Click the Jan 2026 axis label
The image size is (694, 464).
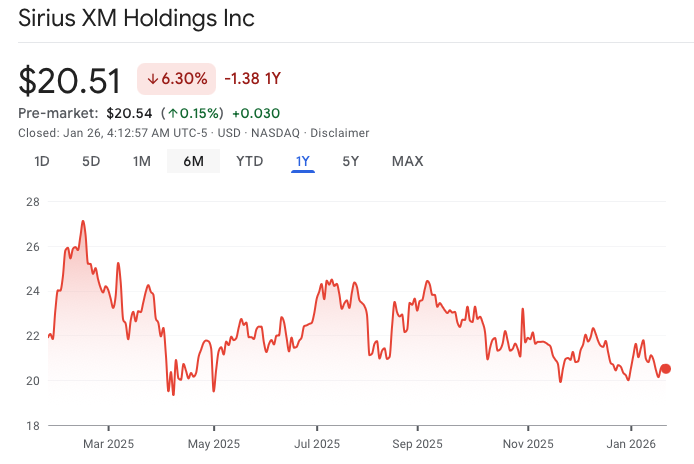pos(630,444)
